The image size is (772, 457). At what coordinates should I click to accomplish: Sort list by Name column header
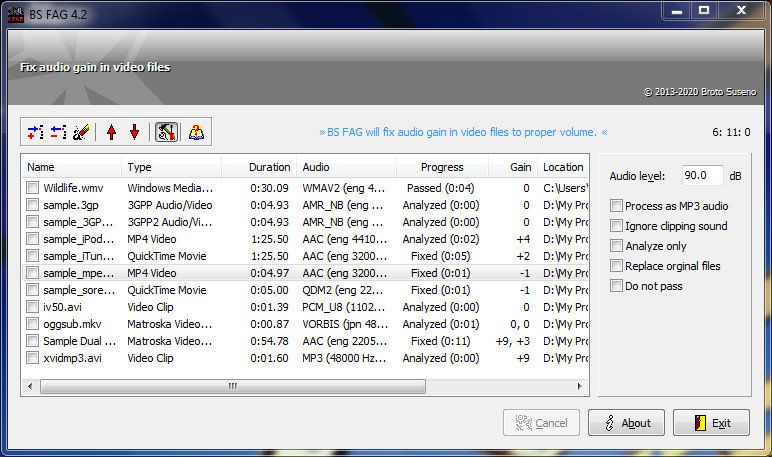pos(72,167)
